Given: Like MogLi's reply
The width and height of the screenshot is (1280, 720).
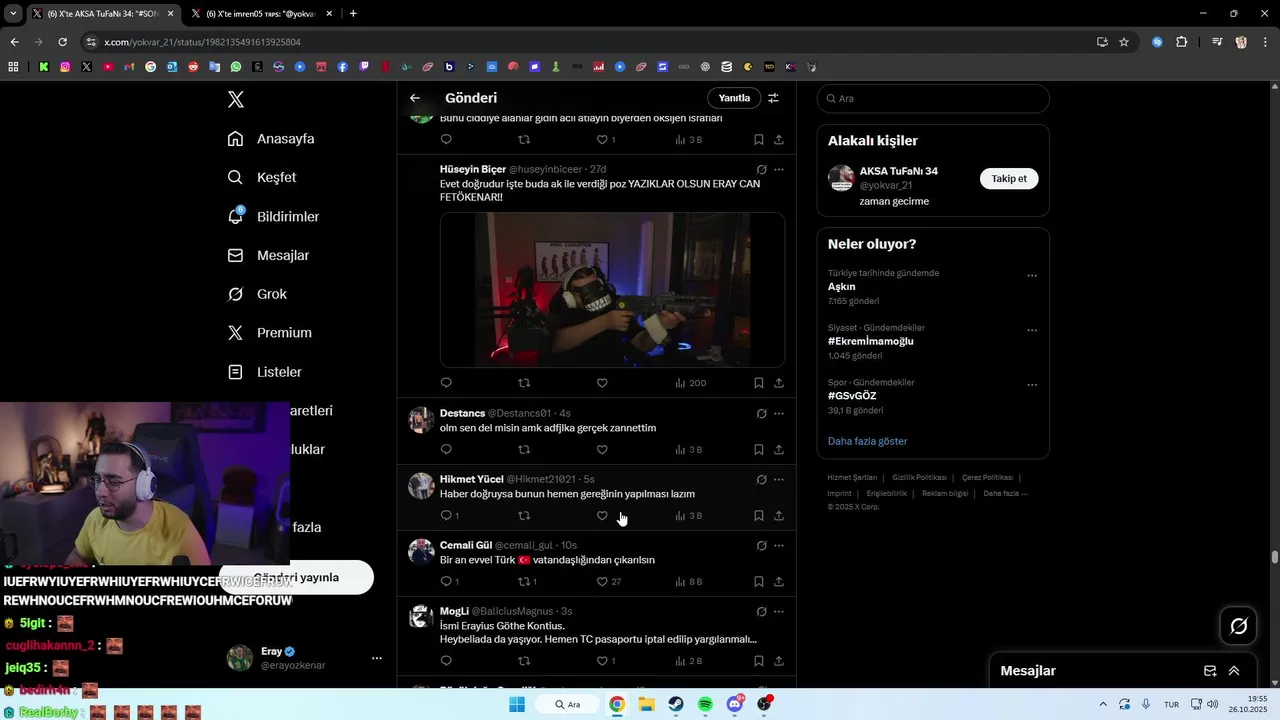Looking at the screenshot, I should (x=605, y=661).
